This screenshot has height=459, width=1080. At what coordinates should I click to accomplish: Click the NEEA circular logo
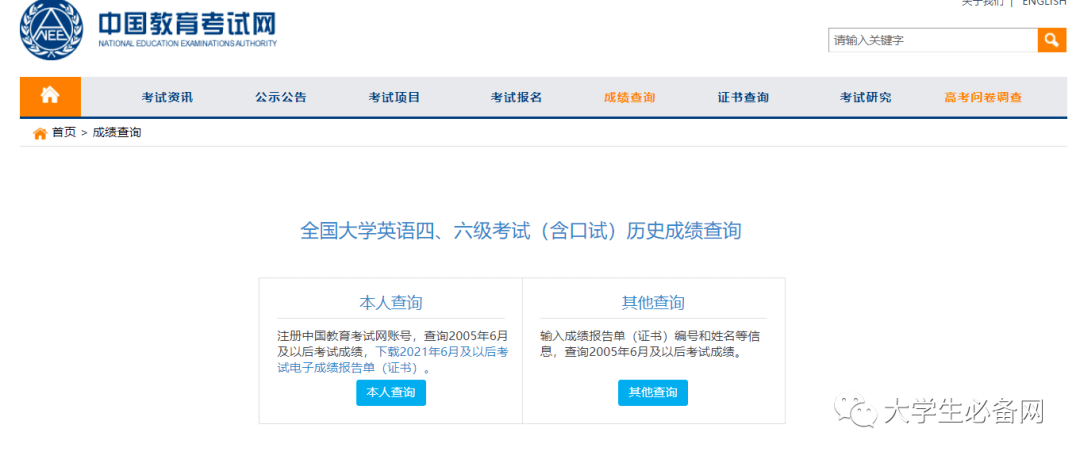coord(52,30)
